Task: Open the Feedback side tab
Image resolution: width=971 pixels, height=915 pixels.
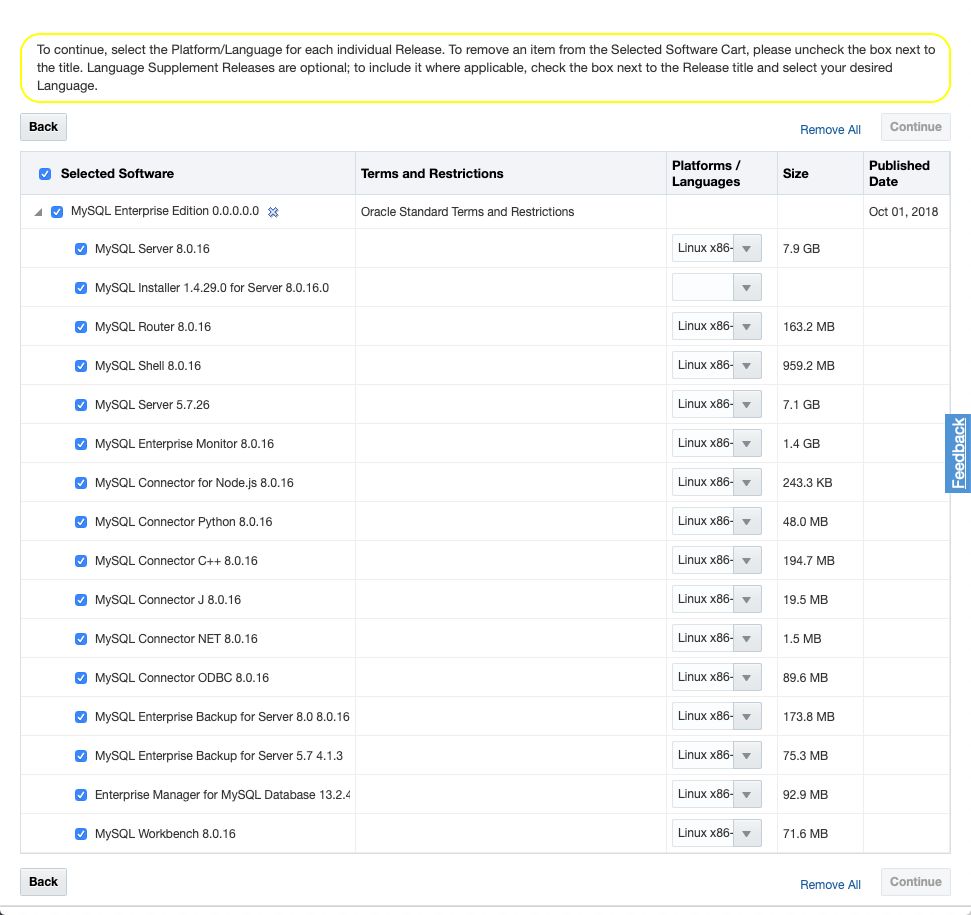Action: click(958, 453)
